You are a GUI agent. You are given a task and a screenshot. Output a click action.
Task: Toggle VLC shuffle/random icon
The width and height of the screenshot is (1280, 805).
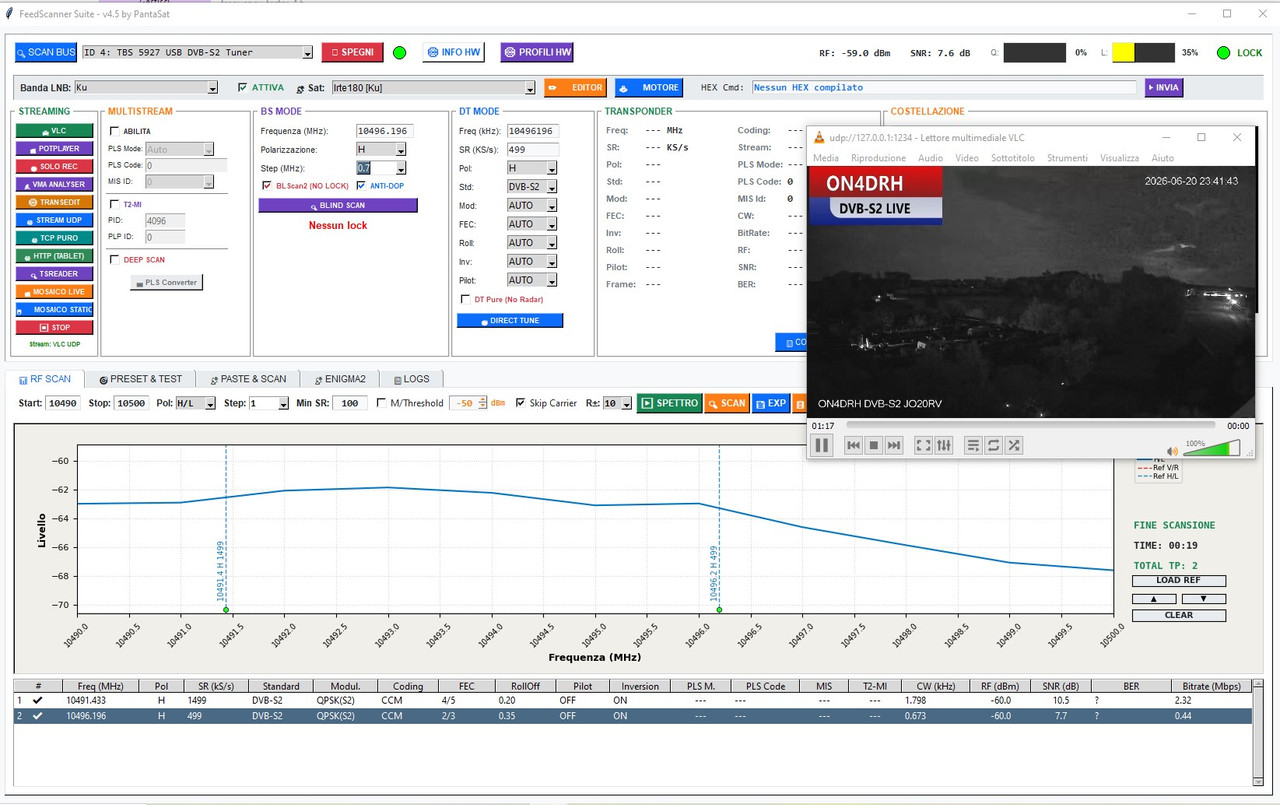point(1014,445)
